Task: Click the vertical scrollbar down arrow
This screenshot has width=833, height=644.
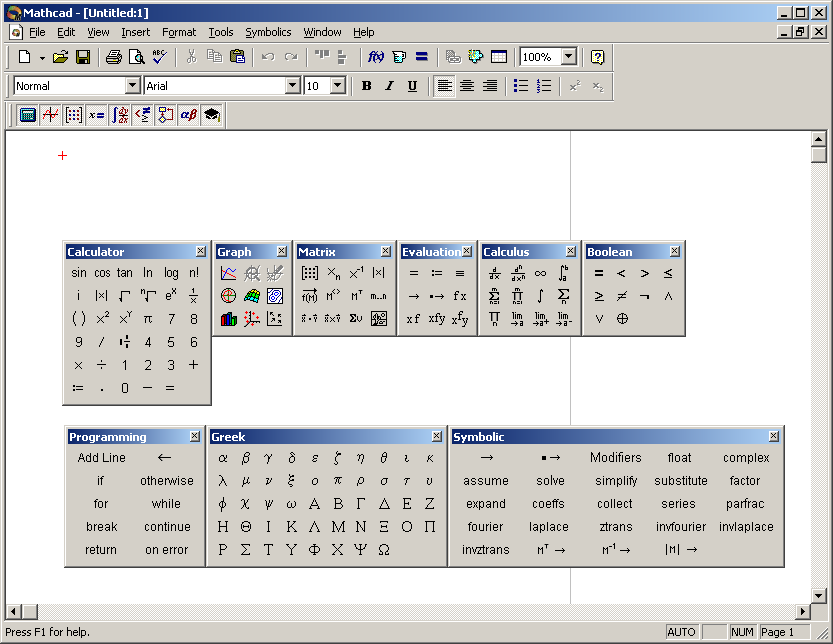Action: pos(819,596)
